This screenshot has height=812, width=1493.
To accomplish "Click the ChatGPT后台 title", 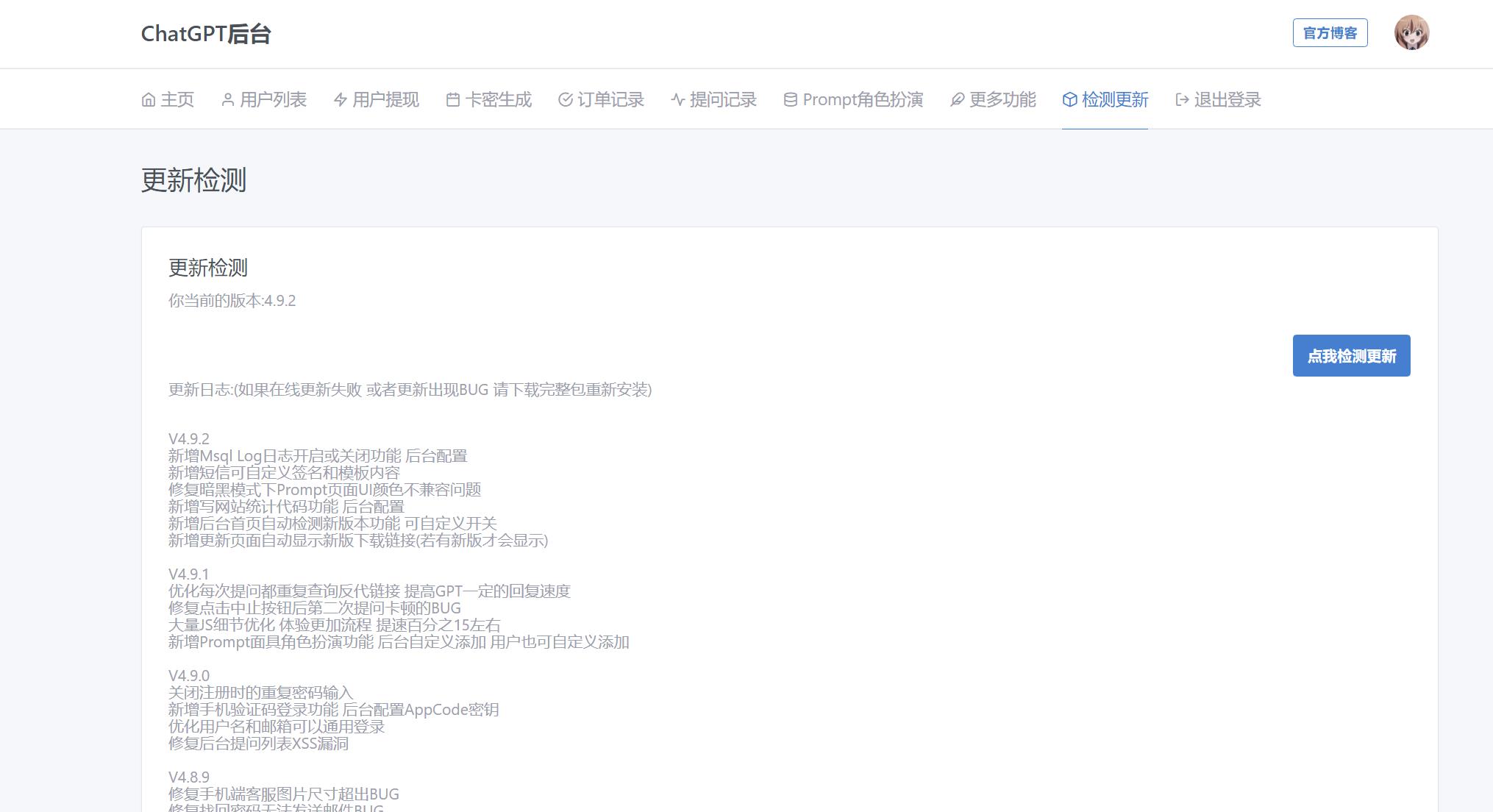I will click(206, 34).
